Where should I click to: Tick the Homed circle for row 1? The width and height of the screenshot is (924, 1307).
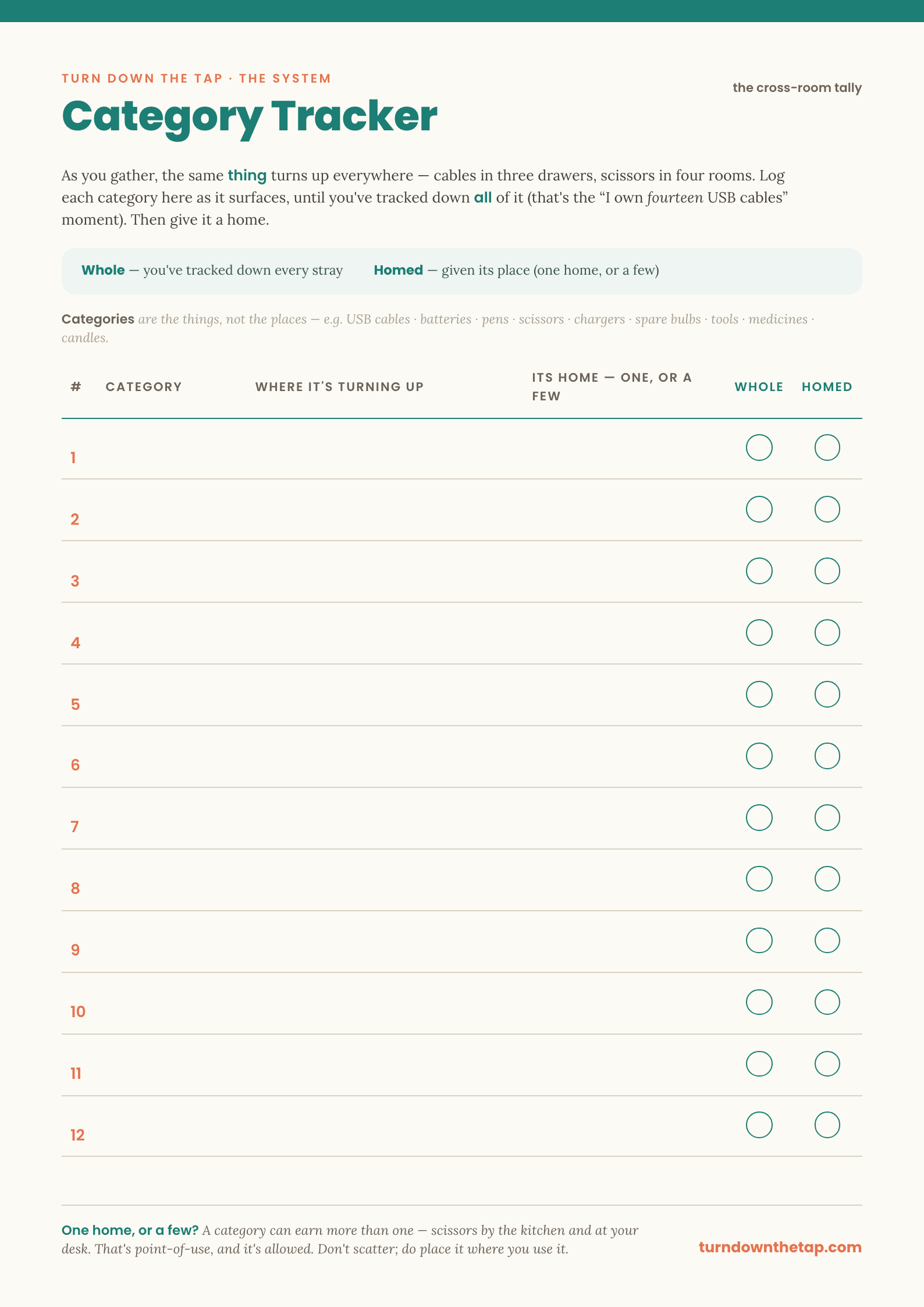click(x=827, y=447)
